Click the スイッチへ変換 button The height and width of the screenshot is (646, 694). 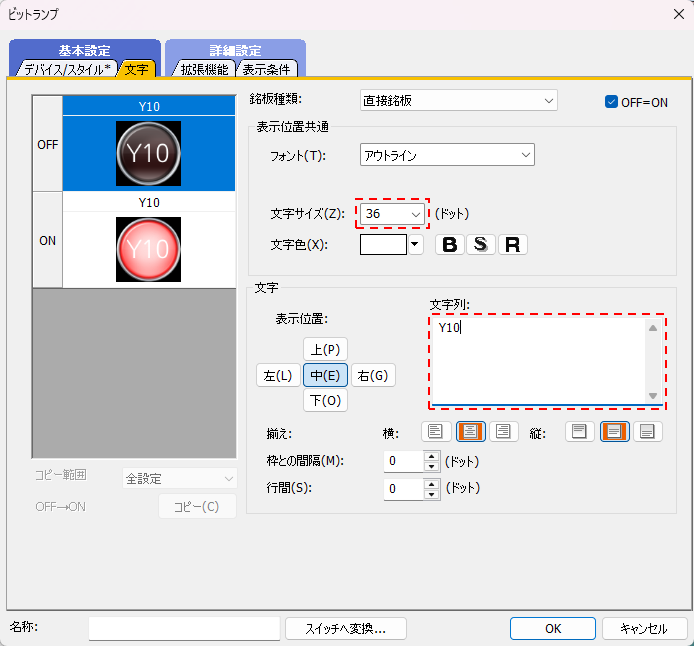coord(345,629)
